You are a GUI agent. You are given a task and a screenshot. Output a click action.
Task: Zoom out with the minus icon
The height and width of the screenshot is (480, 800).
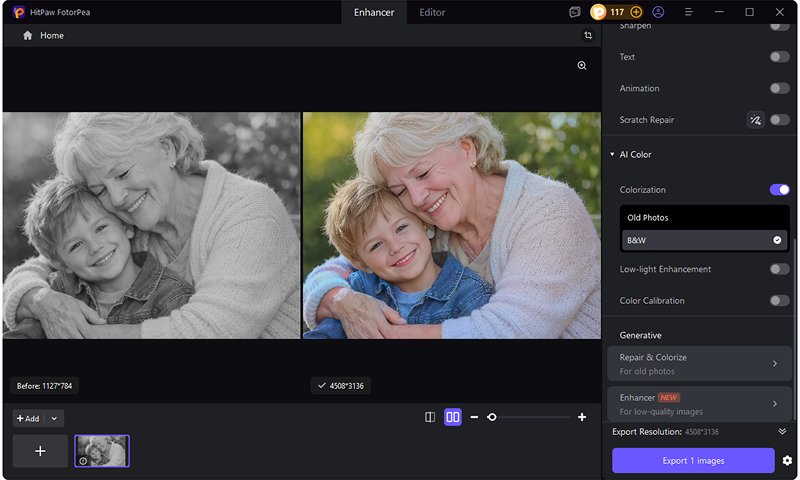click(x=474, y=417)
